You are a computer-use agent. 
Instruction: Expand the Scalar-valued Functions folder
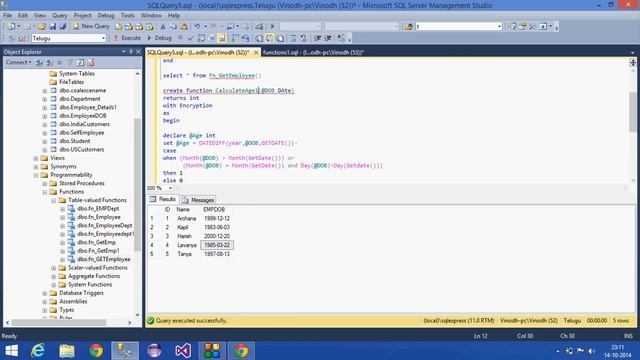[53, 268]
